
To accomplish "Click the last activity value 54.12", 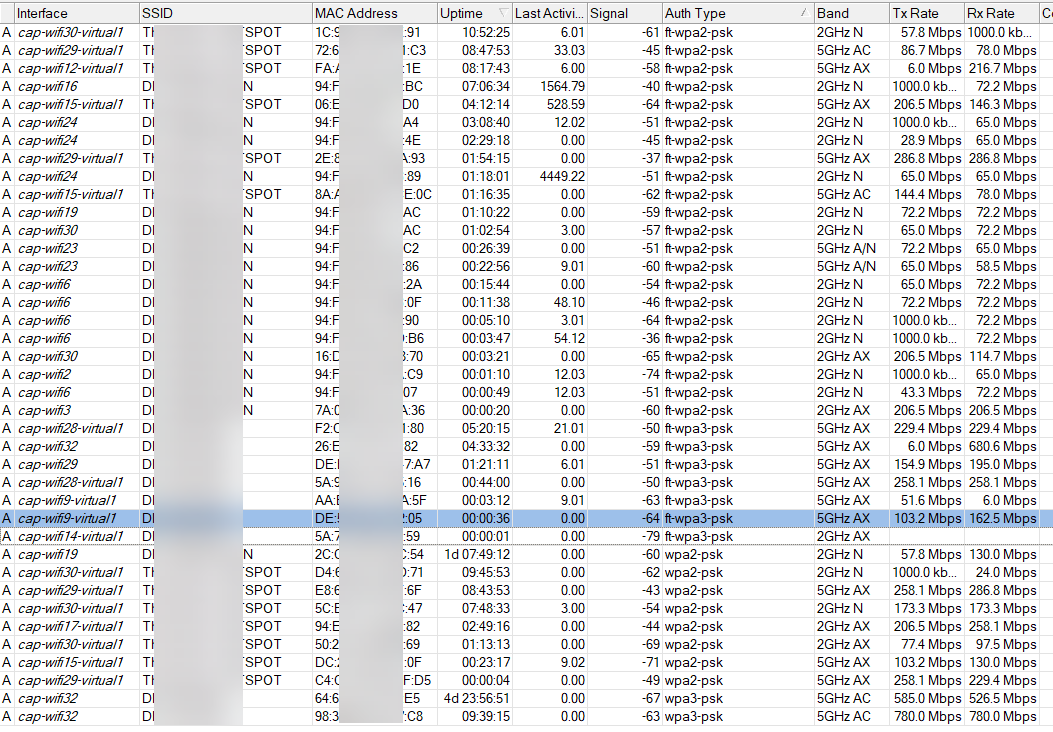I will 569,338.
